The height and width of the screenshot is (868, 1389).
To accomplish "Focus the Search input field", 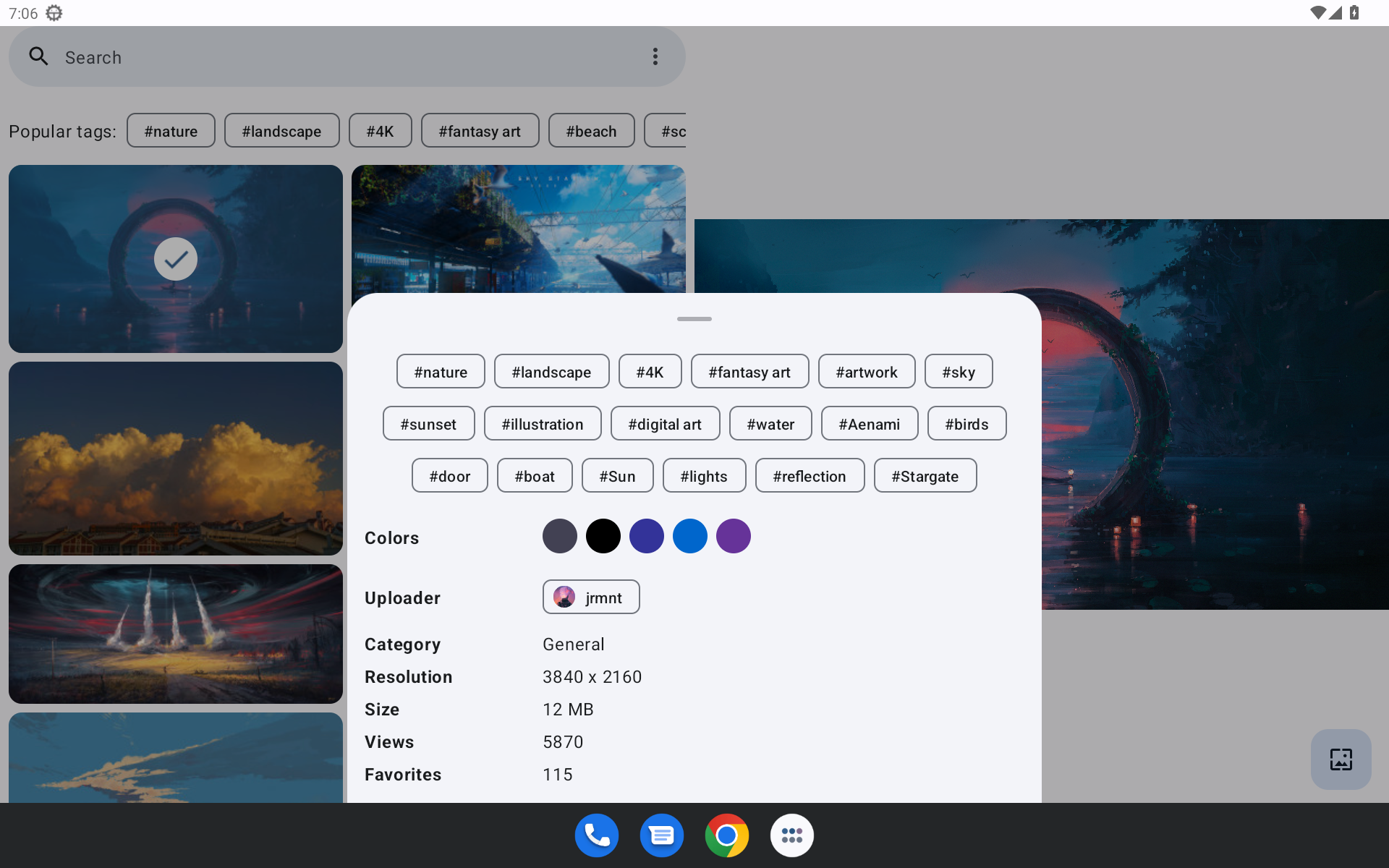I will (x=347, y=57).
